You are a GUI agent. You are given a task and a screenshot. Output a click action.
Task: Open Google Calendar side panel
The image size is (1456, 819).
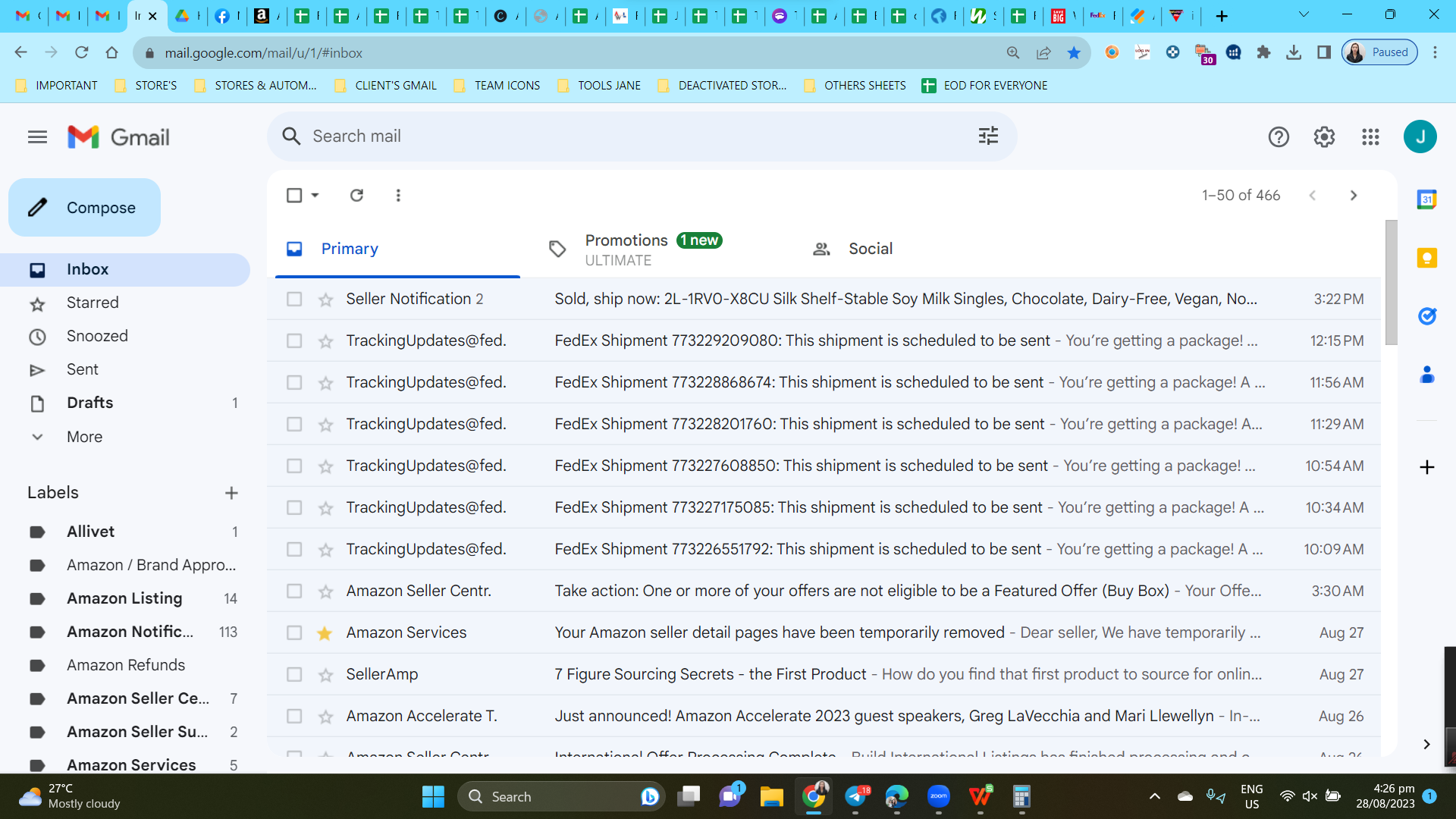click(1426, 199)
